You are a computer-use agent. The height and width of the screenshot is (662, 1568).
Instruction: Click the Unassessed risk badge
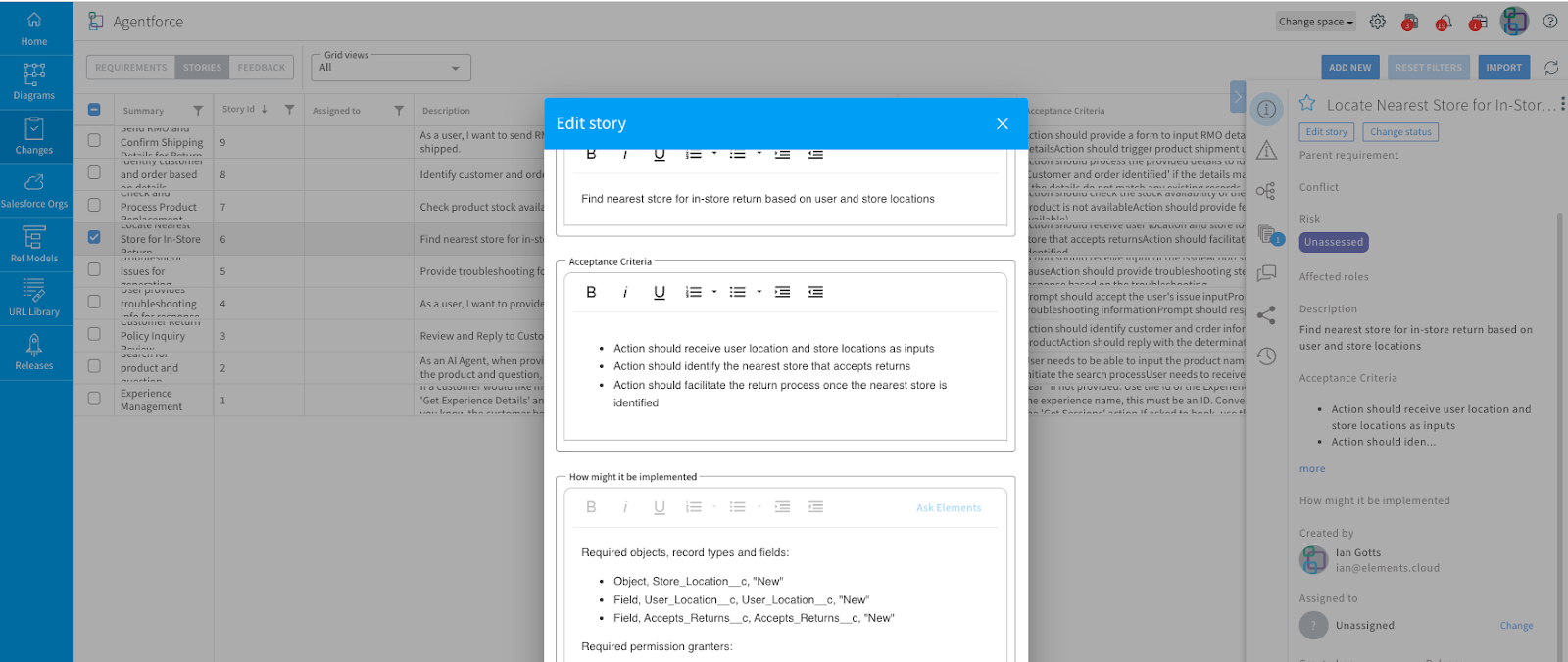(1334, 242)
